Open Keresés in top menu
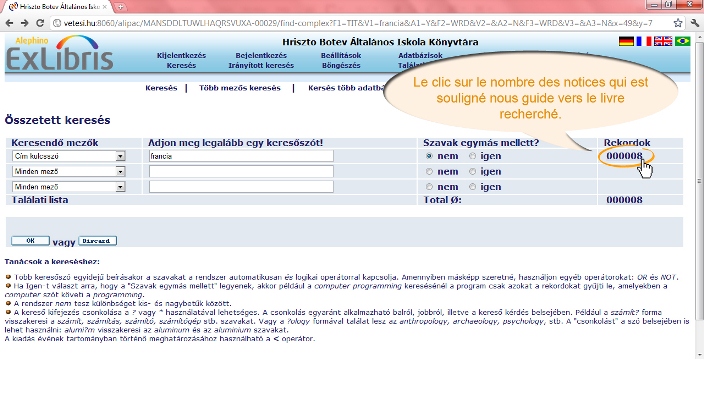The image size is (704, 396). pyautogui.click(x=181, y=65)
